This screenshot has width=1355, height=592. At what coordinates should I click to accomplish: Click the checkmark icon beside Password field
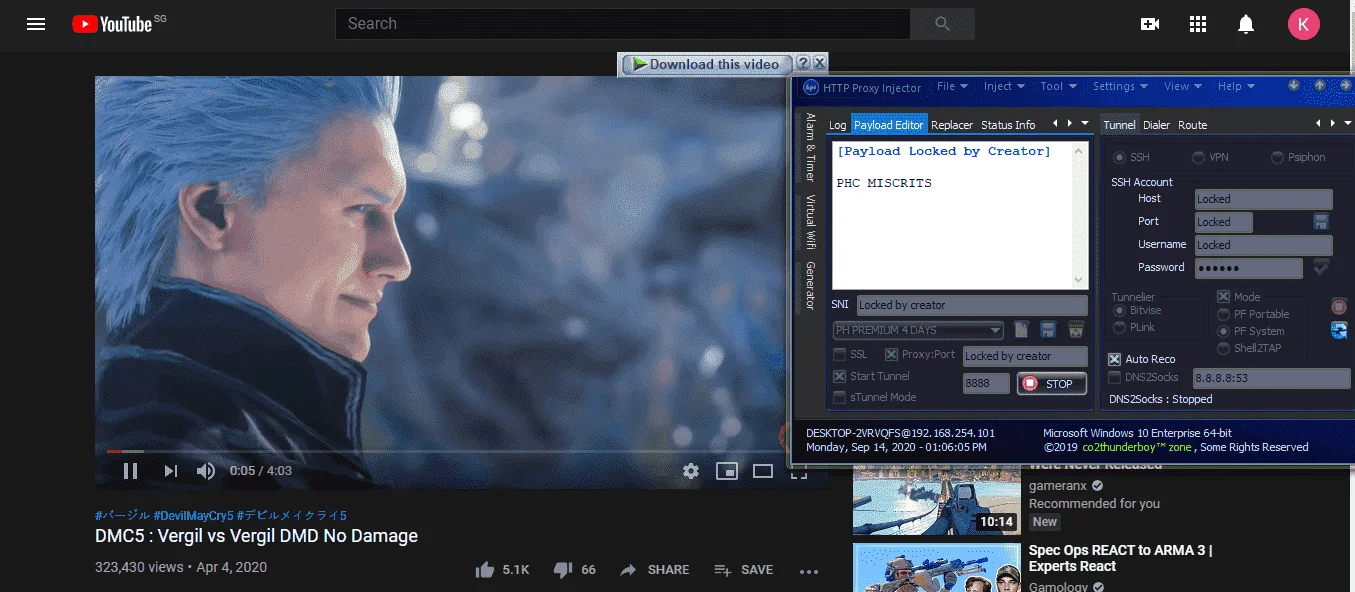1321,267
